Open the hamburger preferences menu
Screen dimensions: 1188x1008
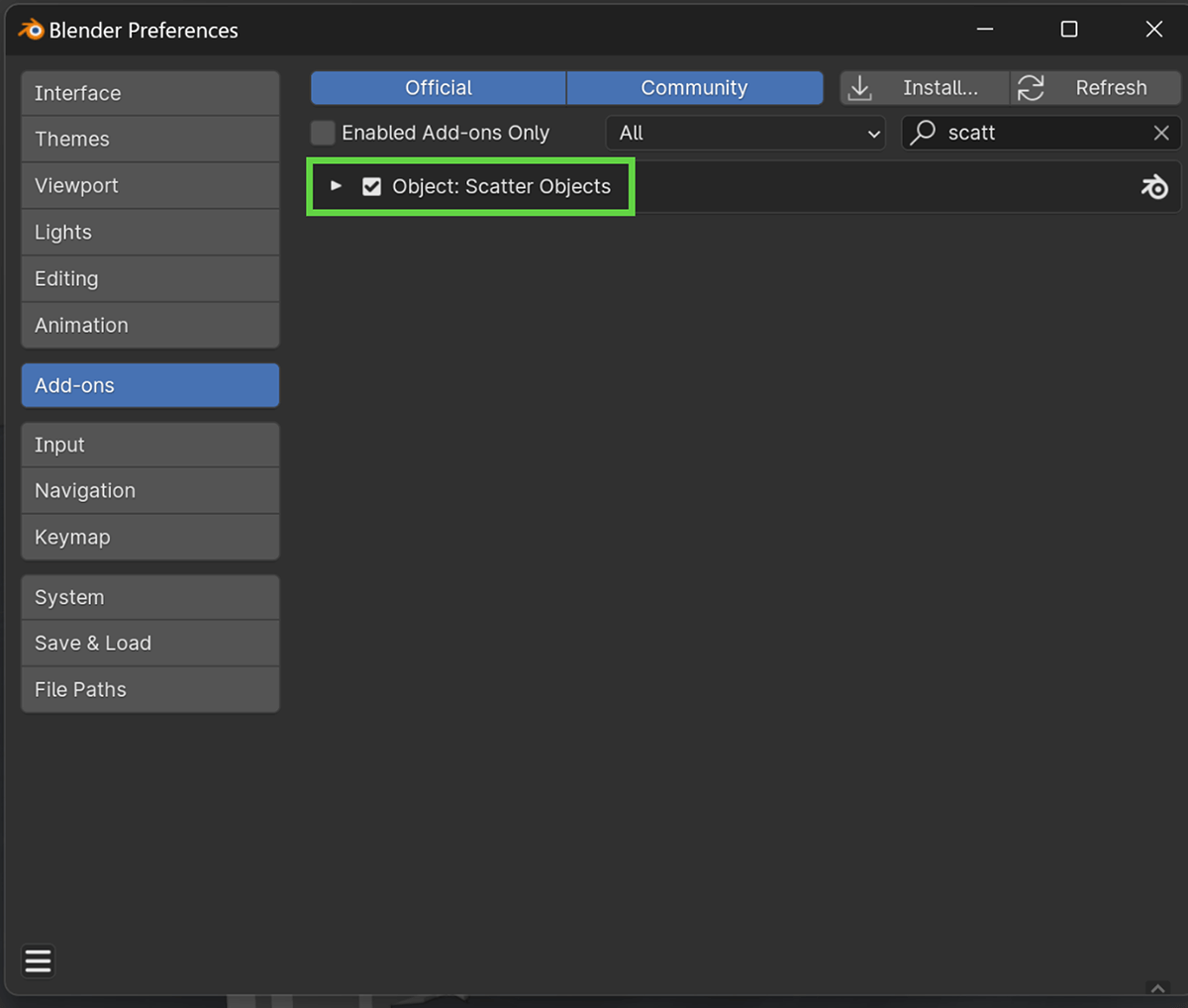38,961
